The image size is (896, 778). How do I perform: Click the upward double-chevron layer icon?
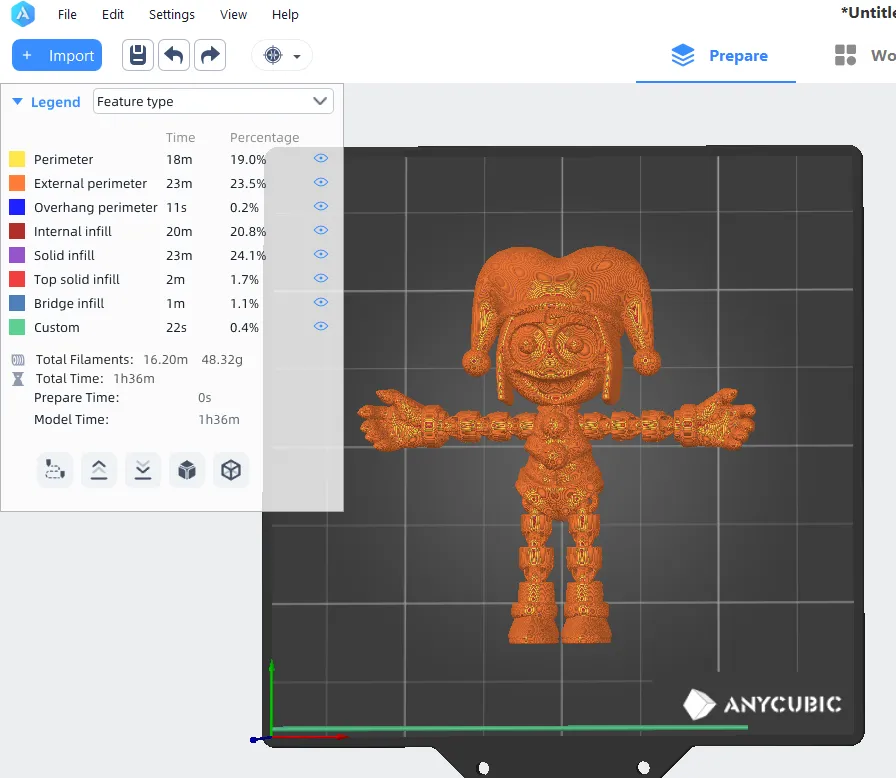tap(99, 470)
